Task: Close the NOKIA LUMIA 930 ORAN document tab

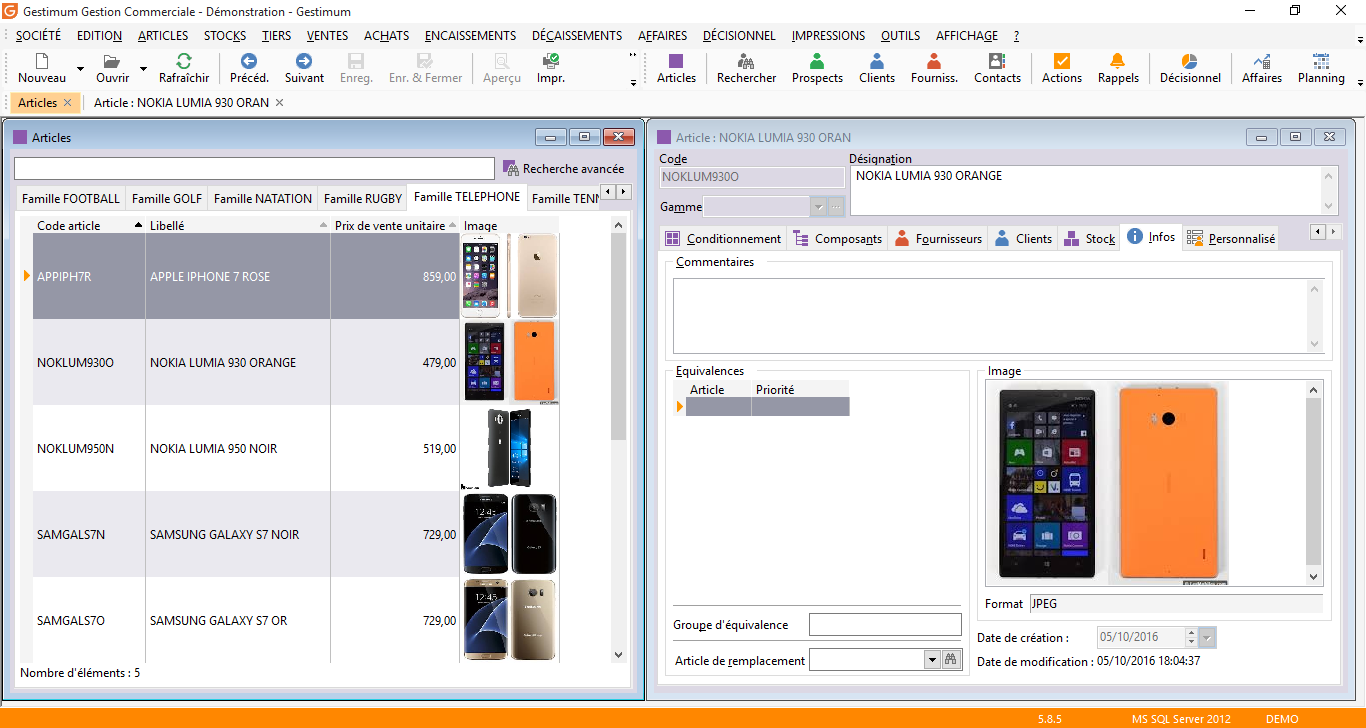Action: (x=279, y=103)
